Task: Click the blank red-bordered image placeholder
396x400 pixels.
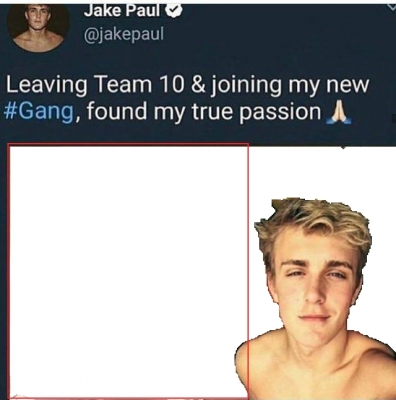Action: pos(128,271)
